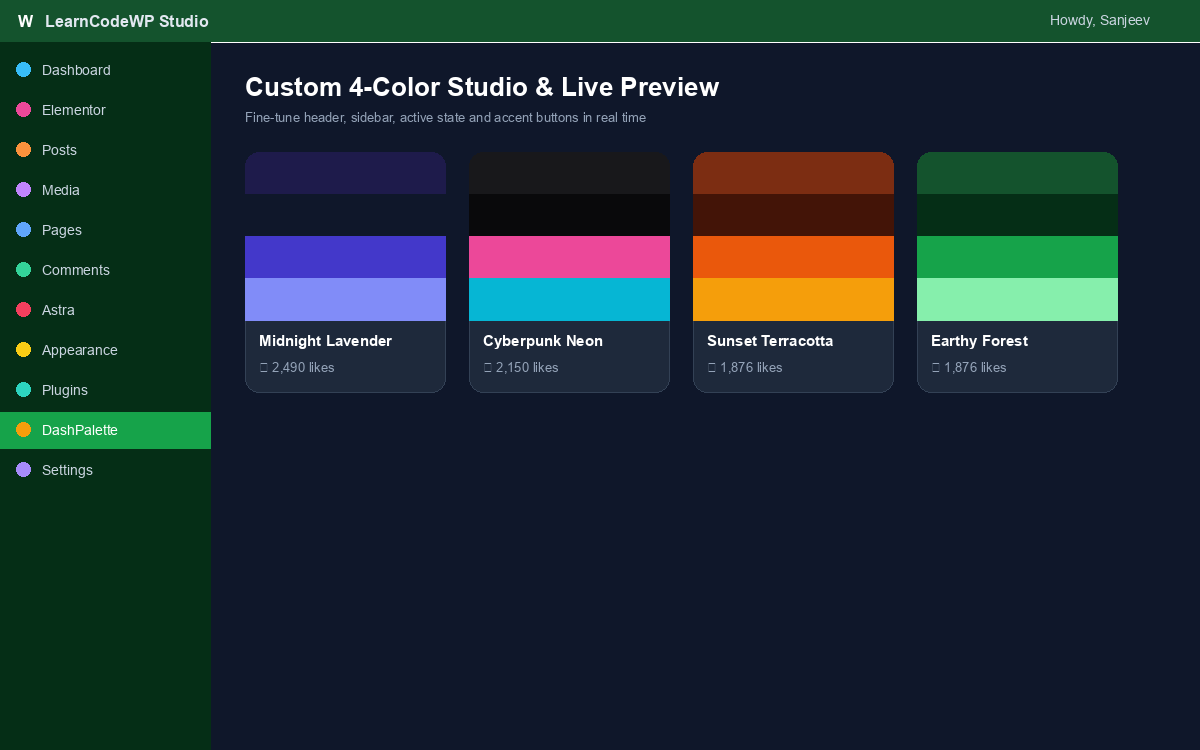Click the LearnCodeWP Studio site title
The width and height of the screenshot is (1200, 750).
(127, 21)
